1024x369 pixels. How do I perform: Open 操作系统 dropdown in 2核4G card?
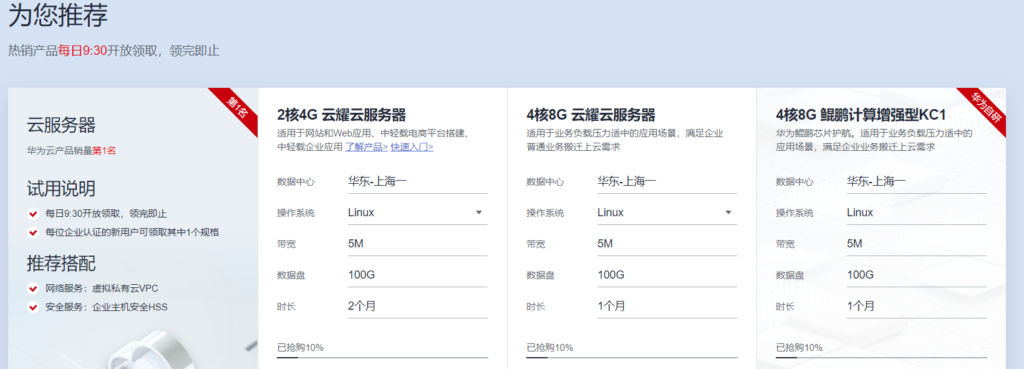[x=417, y=213]
